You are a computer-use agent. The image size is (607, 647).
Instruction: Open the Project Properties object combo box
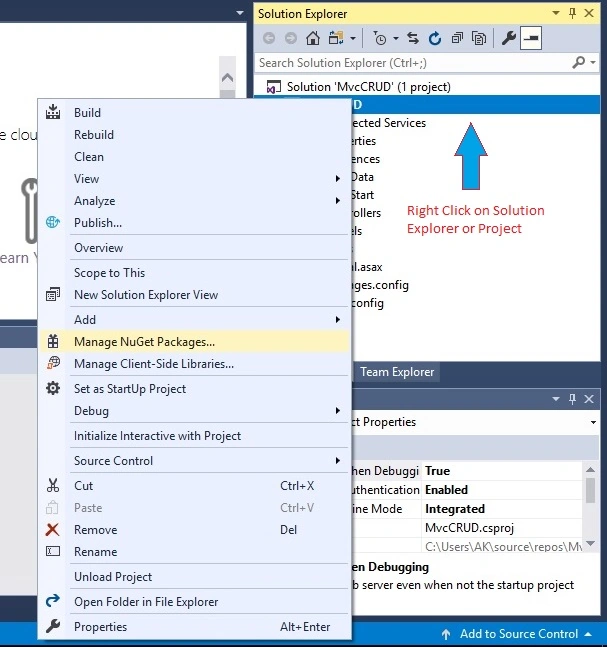click(x=475, y=422)
